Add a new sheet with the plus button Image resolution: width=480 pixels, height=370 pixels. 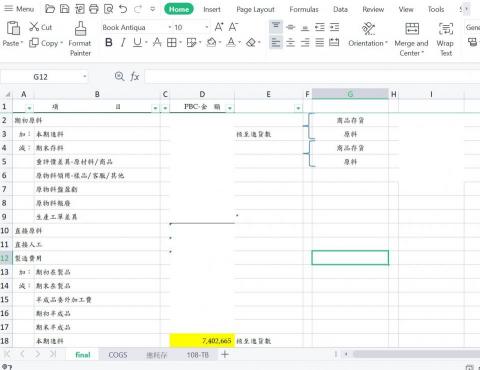[225, 354]
